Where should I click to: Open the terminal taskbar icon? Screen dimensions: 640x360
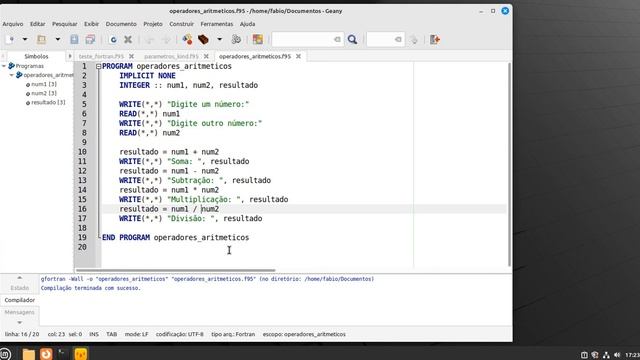(63, 354)
